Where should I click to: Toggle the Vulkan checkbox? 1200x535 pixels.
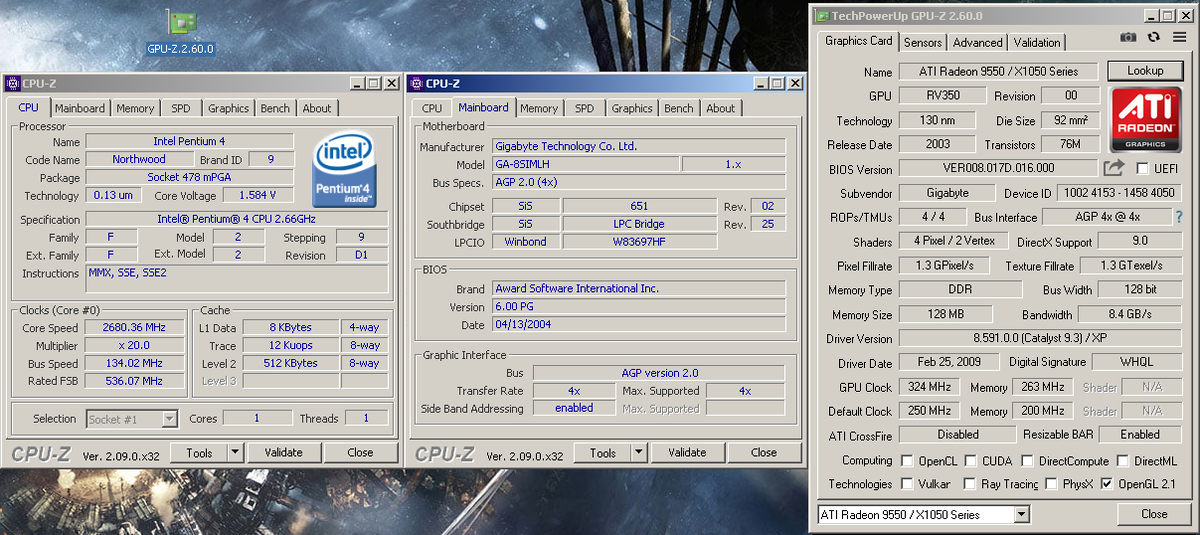(907, 484)
